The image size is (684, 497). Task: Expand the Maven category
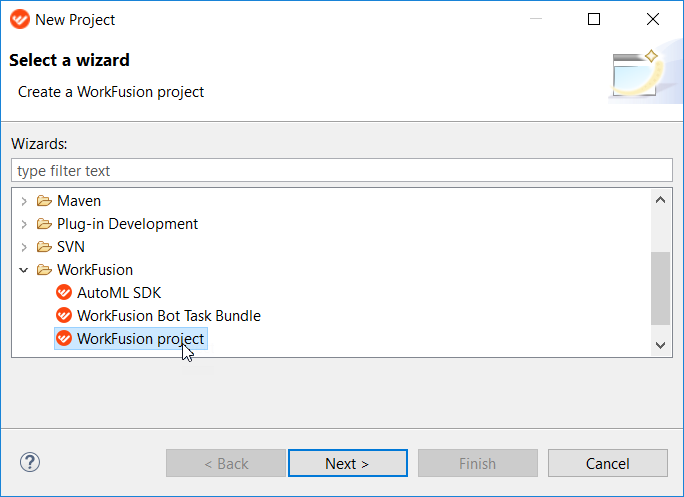(x=24, y=201)
